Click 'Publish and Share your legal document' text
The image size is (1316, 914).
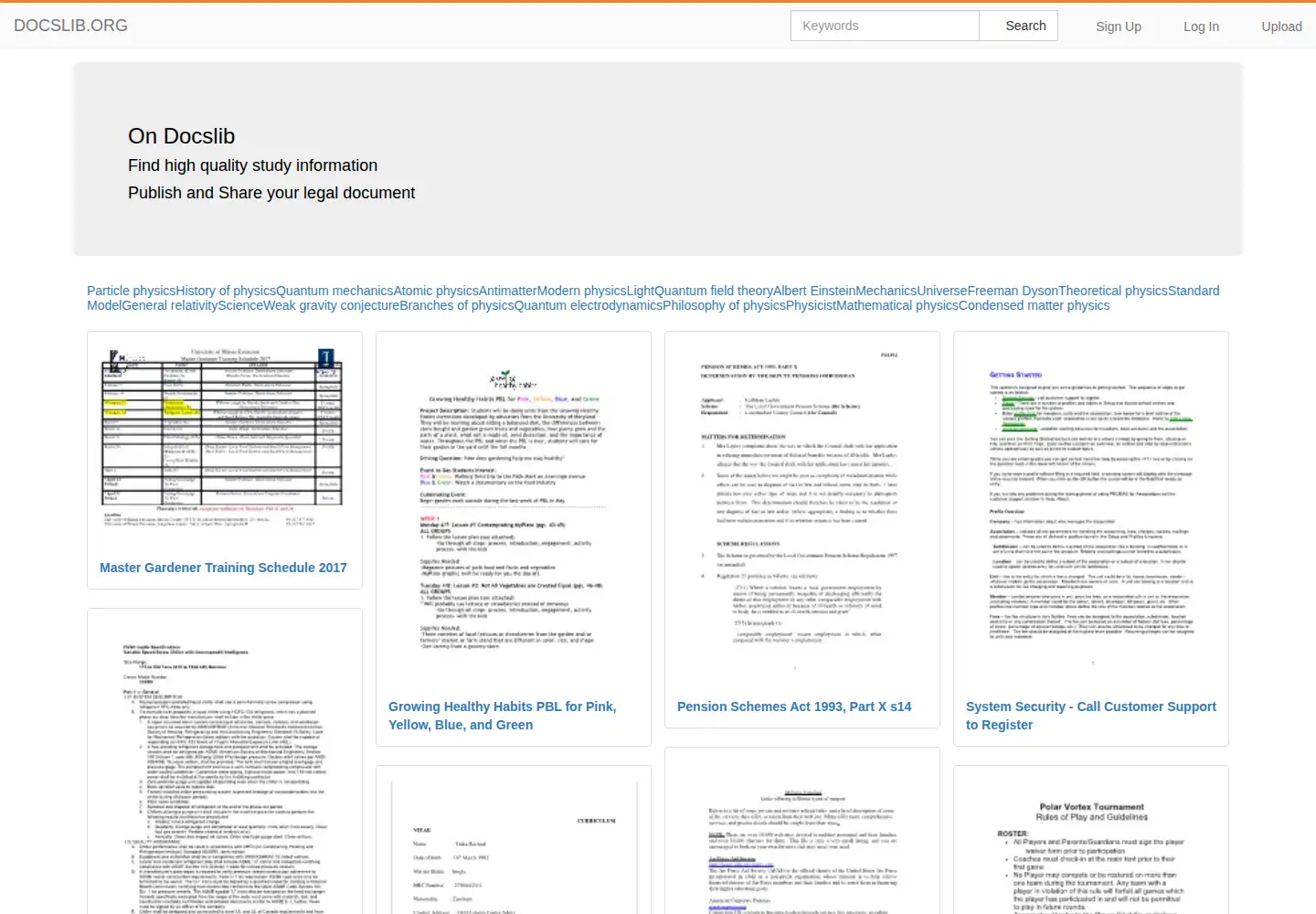tap(271, 193)
